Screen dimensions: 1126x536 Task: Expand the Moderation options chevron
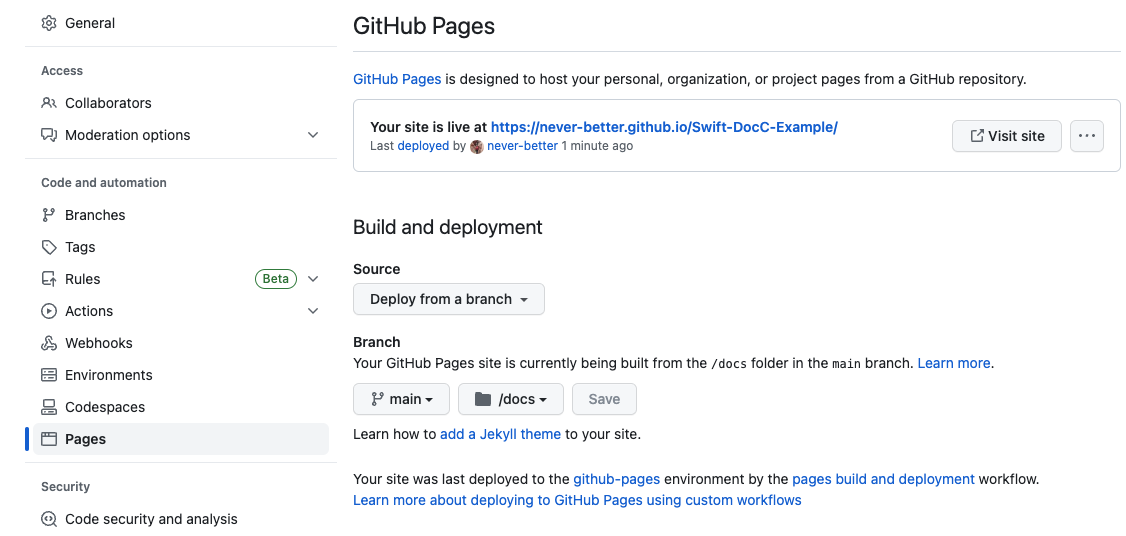[313, 135]
